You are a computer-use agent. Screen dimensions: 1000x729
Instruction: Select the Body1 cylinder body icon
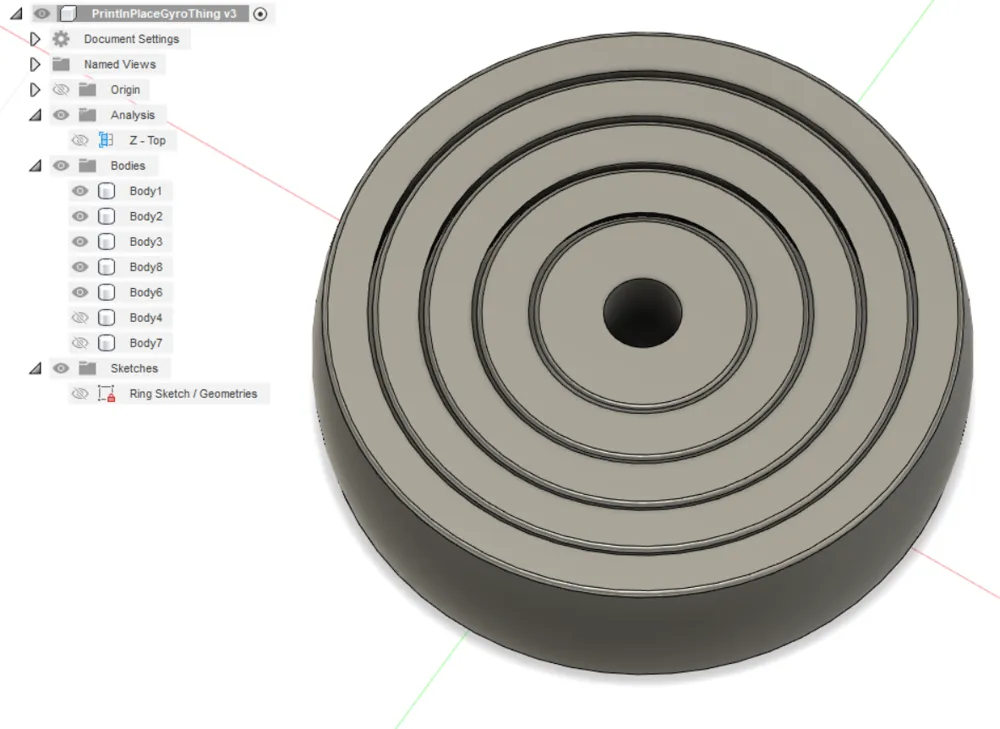106,191
